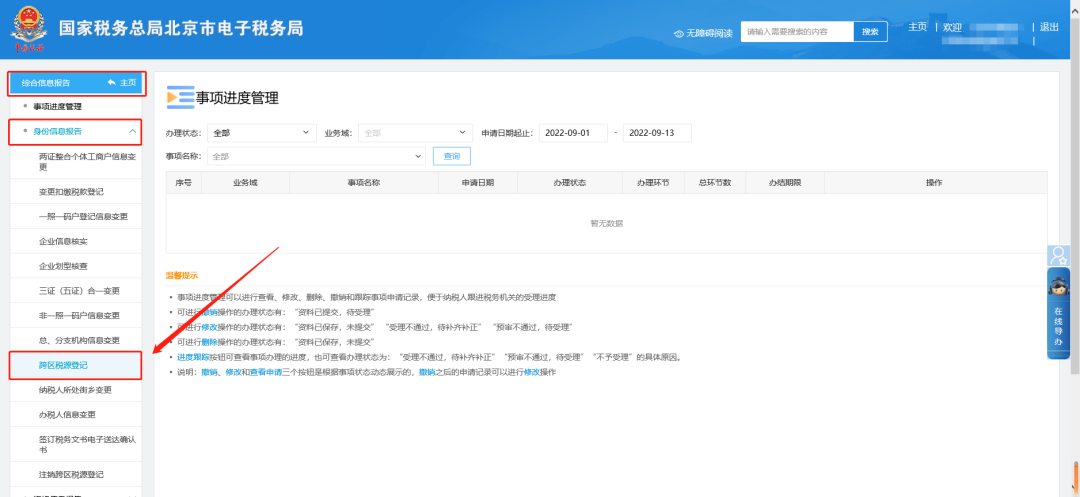
Task: Open 企业信息核实 menu item
Action: coord(63,241)
